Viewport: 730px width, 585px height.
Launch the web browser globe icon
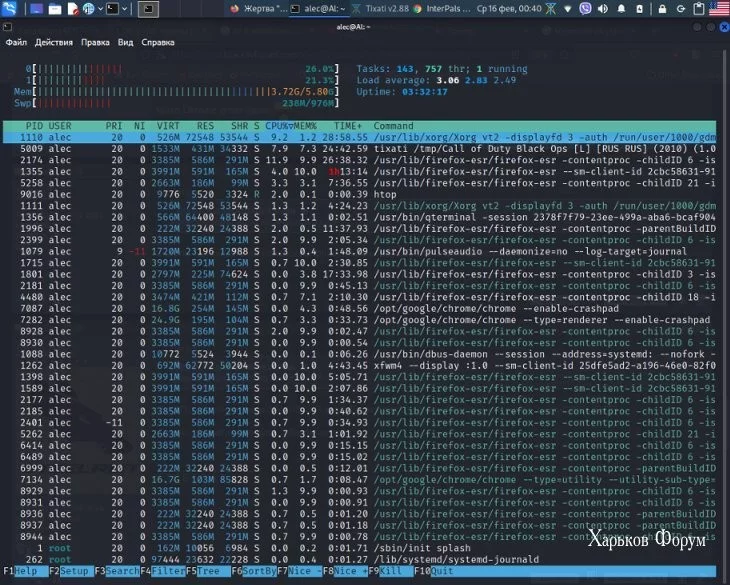point(88,8)
